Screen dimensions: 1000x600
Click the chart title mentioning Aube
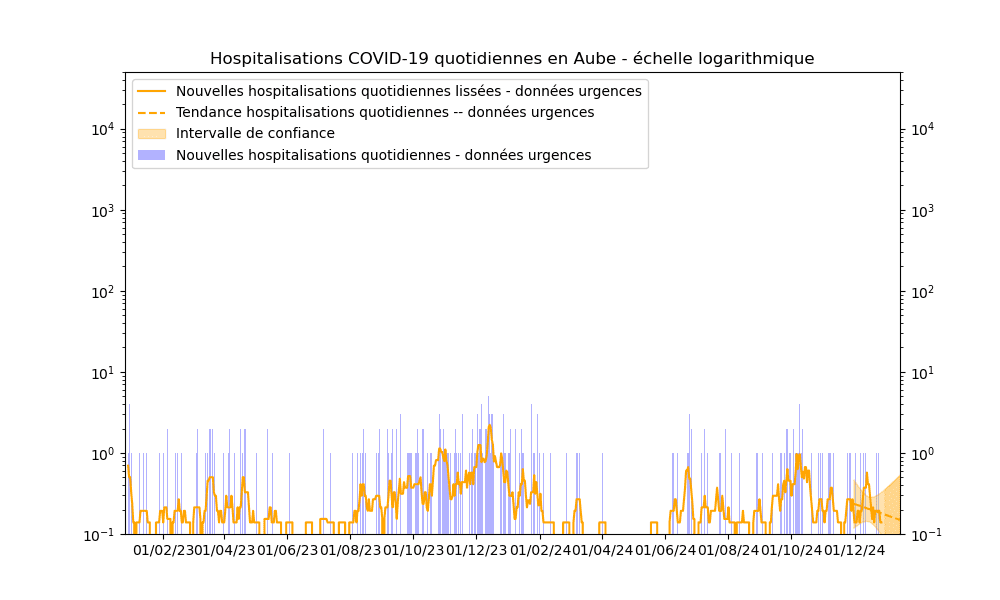(512, 59)
